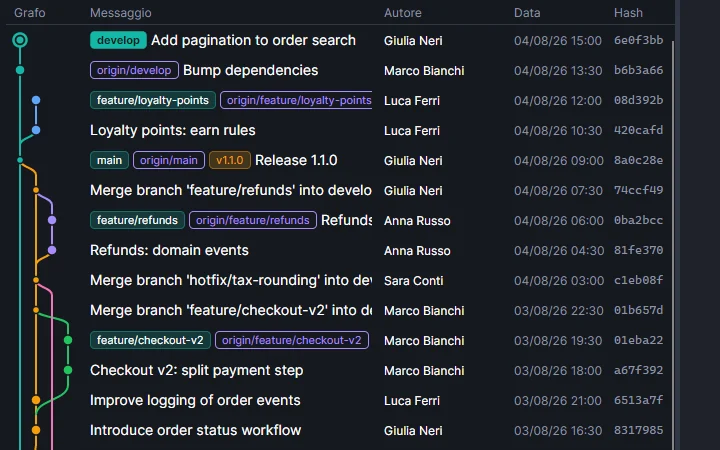Click the orange node for Improve logging commit

click(x=36, y=400)
